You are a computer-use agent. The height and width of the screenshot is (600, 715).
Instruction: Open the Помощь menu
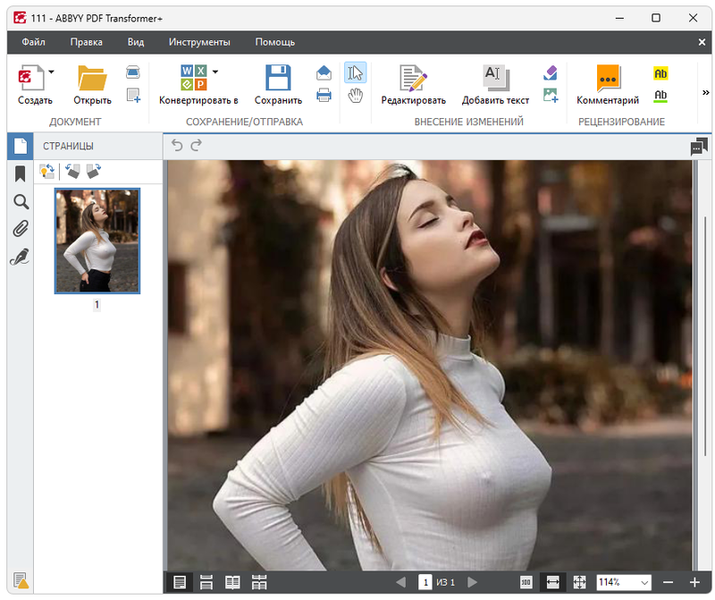coord(275,42)
